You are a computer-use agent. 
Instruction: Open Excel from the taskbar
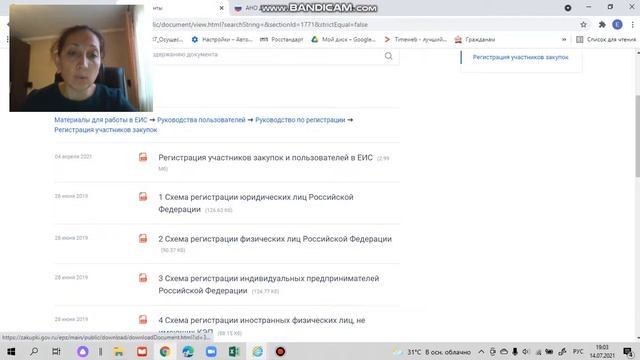234,351
